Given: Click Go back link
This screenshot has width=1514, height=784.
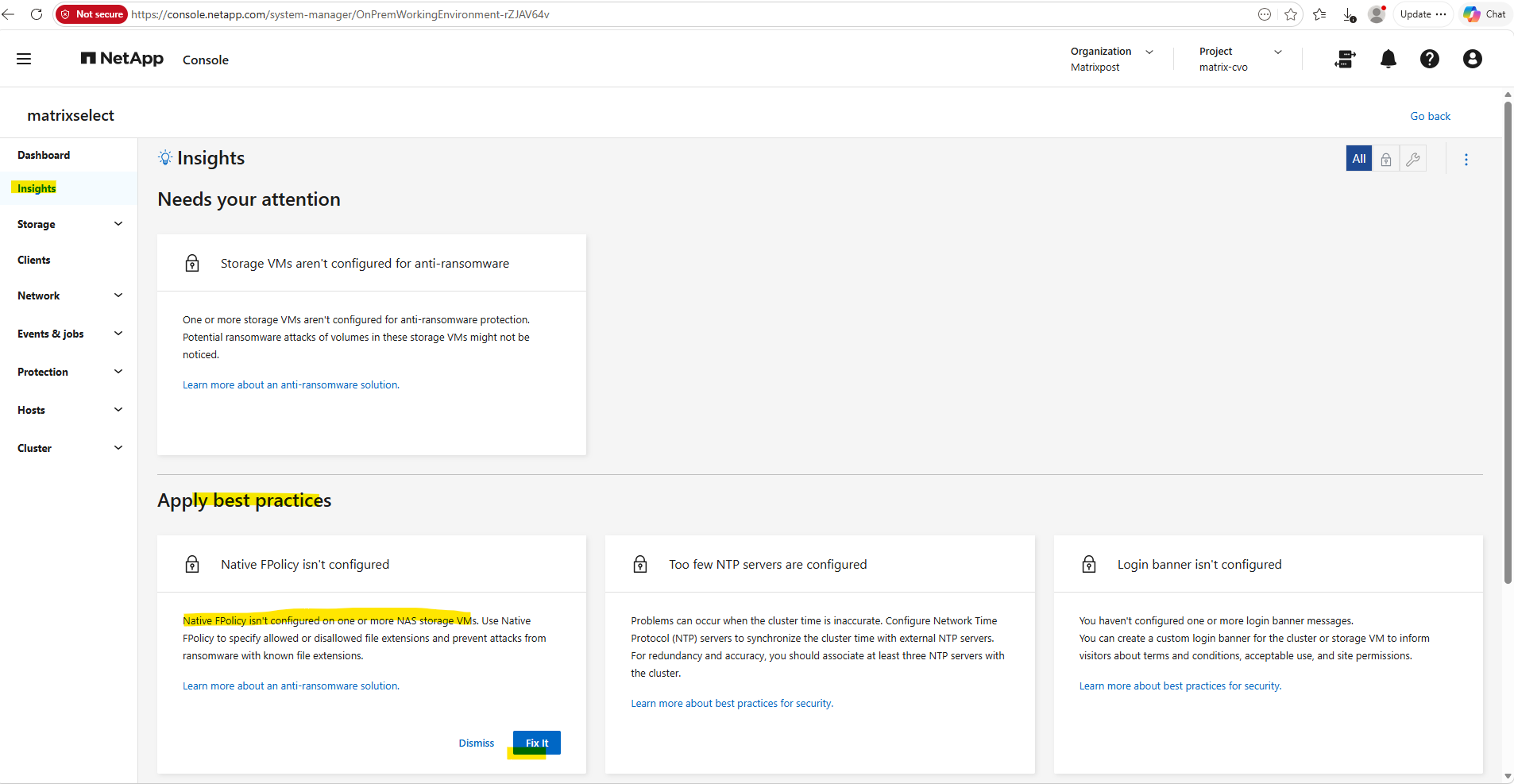Looking at the screenshot, I should [x=1430, y=116].
